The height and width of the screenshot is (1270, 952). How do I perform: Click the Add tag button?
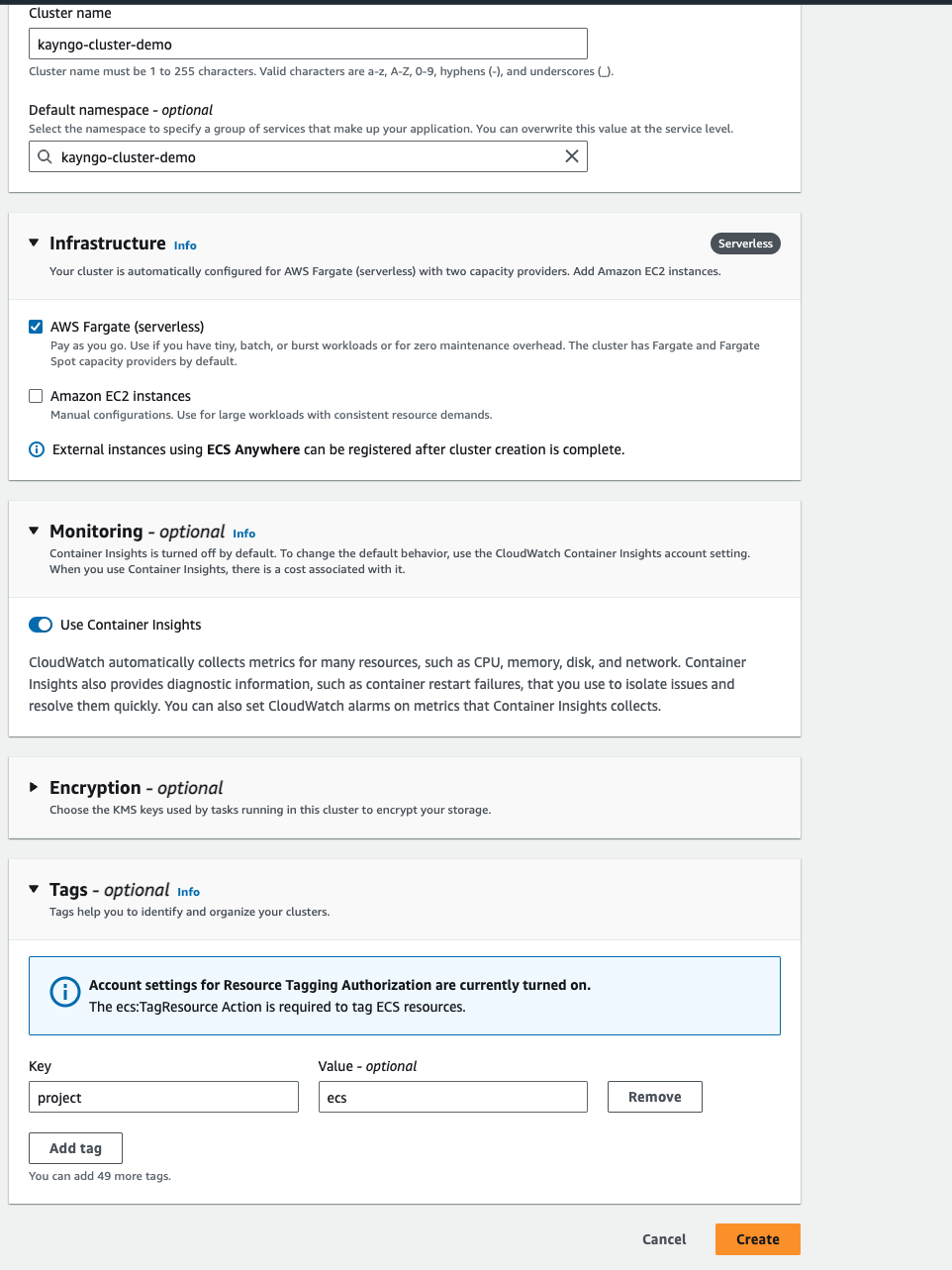point(75,1148)
